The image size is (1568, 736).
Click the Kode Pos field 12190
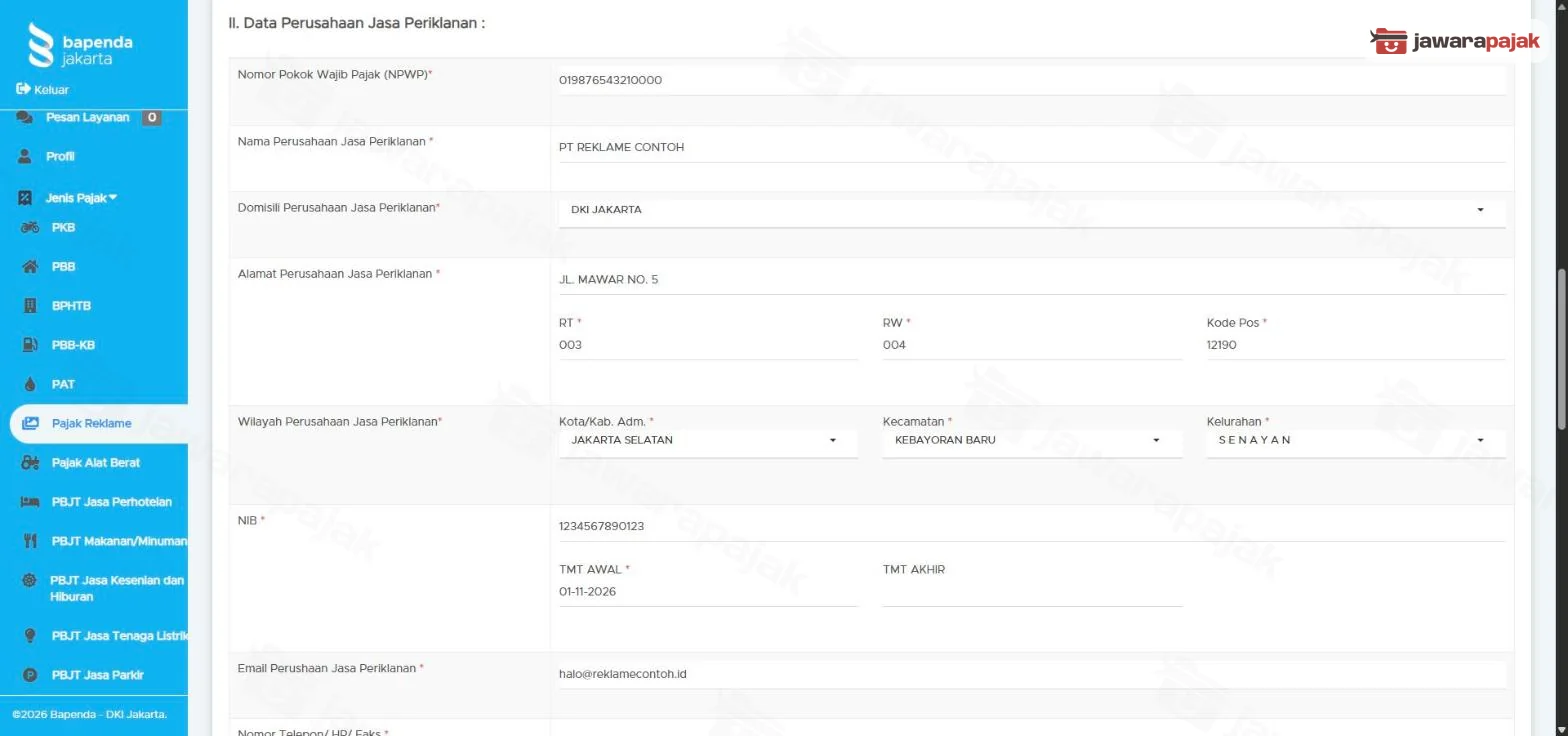[x=1355, y=345]
